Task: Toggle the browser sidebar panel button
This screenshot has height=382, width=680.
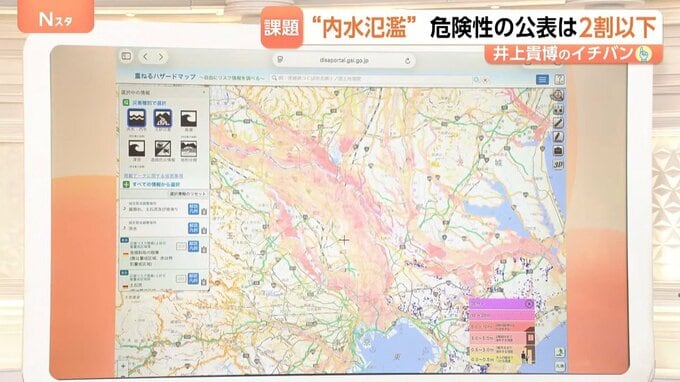Action: 126,56
